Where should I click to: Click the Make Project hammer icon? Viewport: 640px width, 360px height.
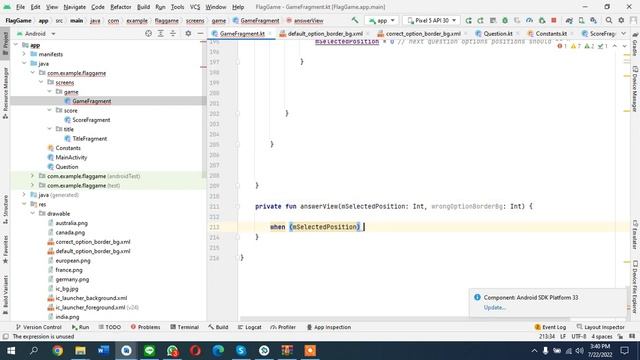355,20
